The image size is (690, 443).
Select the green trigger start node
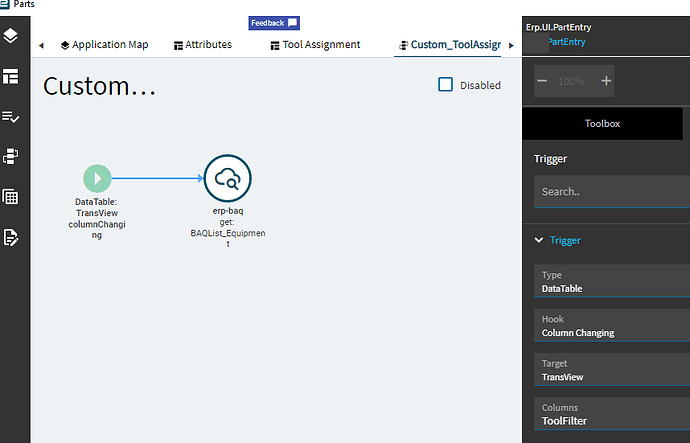tap(97, 179)
